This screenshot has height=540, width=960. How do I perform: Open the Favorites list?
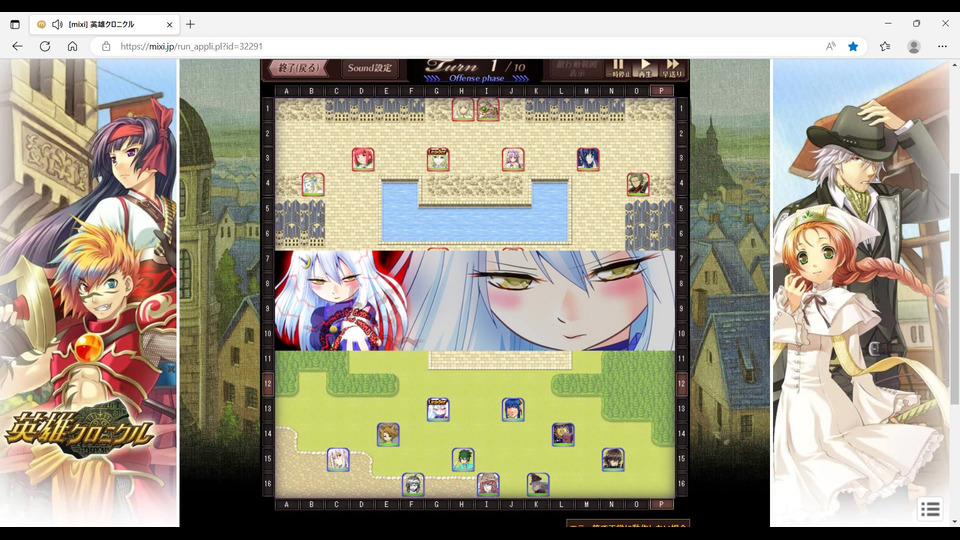pyautogui.click(x=885, y=47)
